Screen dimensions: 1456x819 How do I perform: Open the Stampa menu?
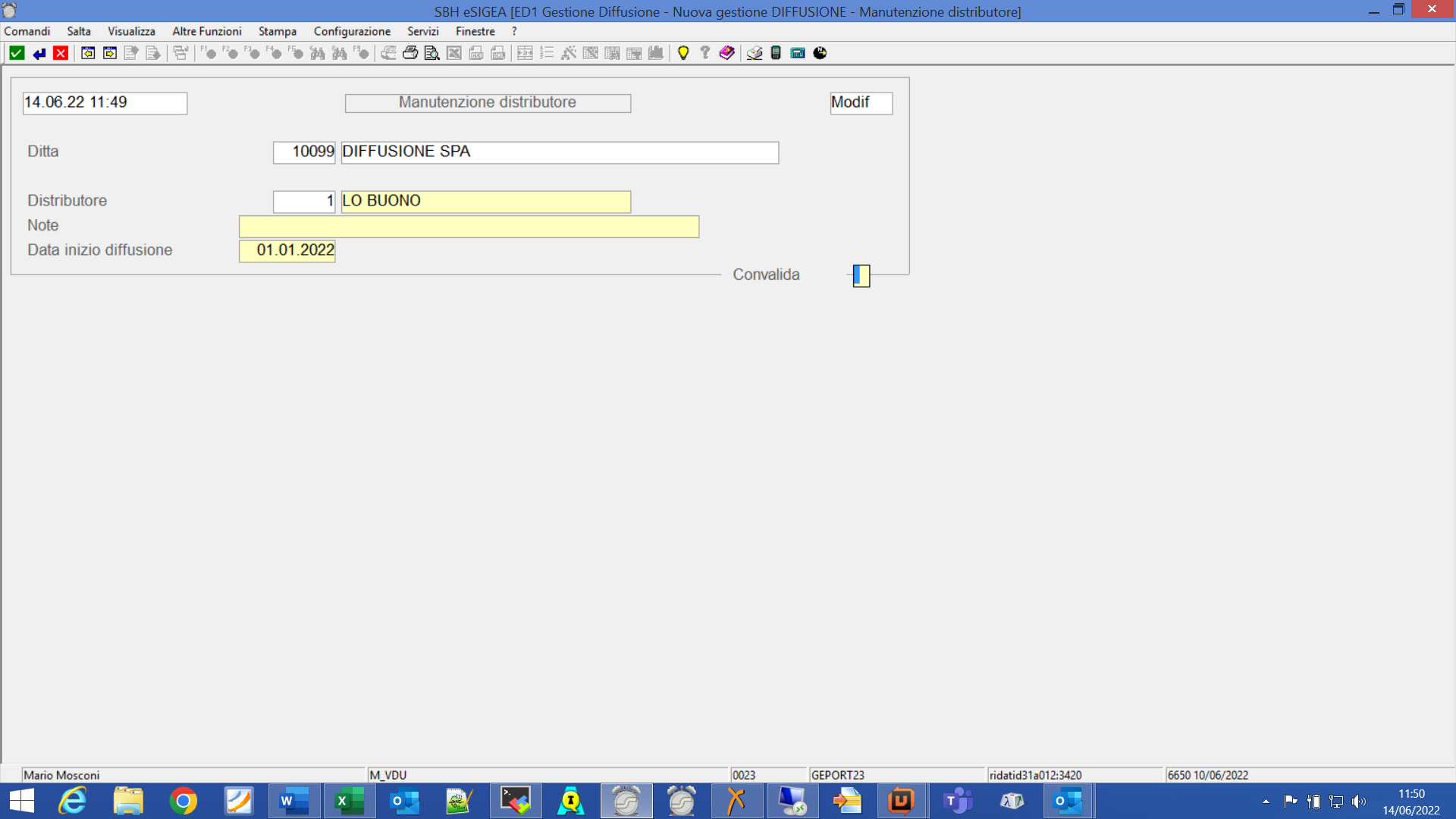(277, 31)
